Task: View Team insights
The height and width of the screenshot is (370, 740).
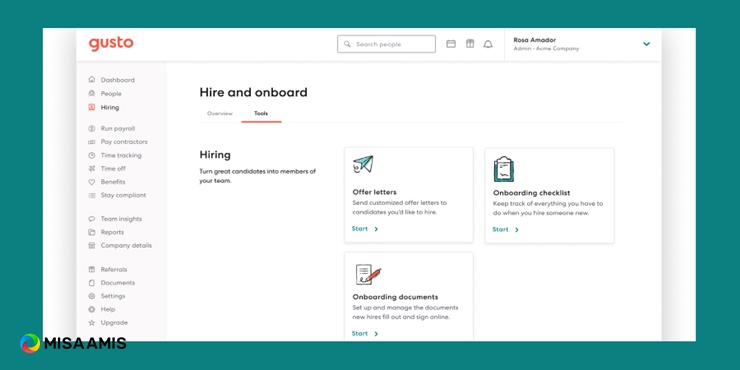Action: pyautogui.click(x=121, y=219)
